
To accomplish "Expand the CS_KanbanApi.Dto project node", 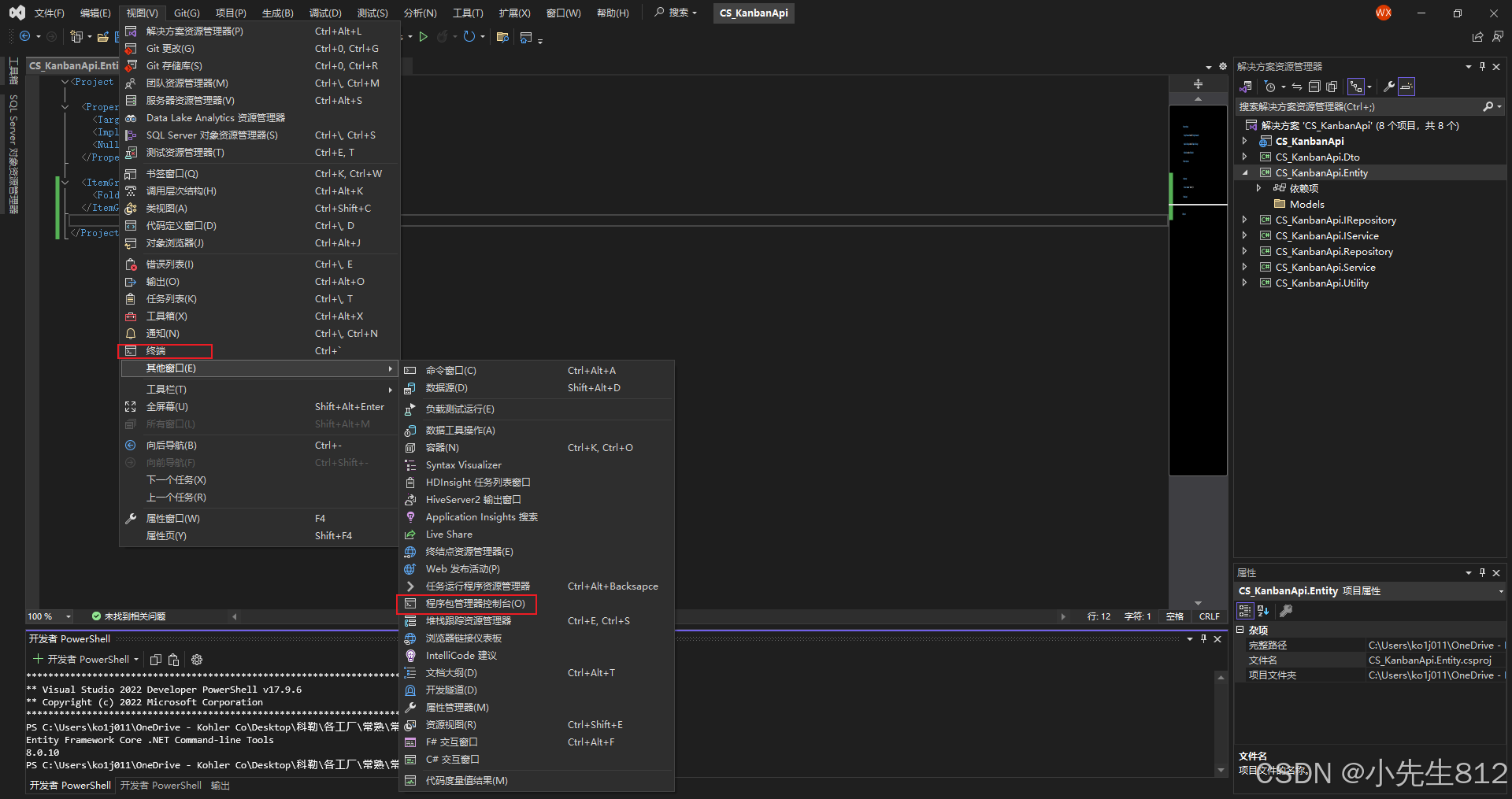I will [x=1245, y=157].
